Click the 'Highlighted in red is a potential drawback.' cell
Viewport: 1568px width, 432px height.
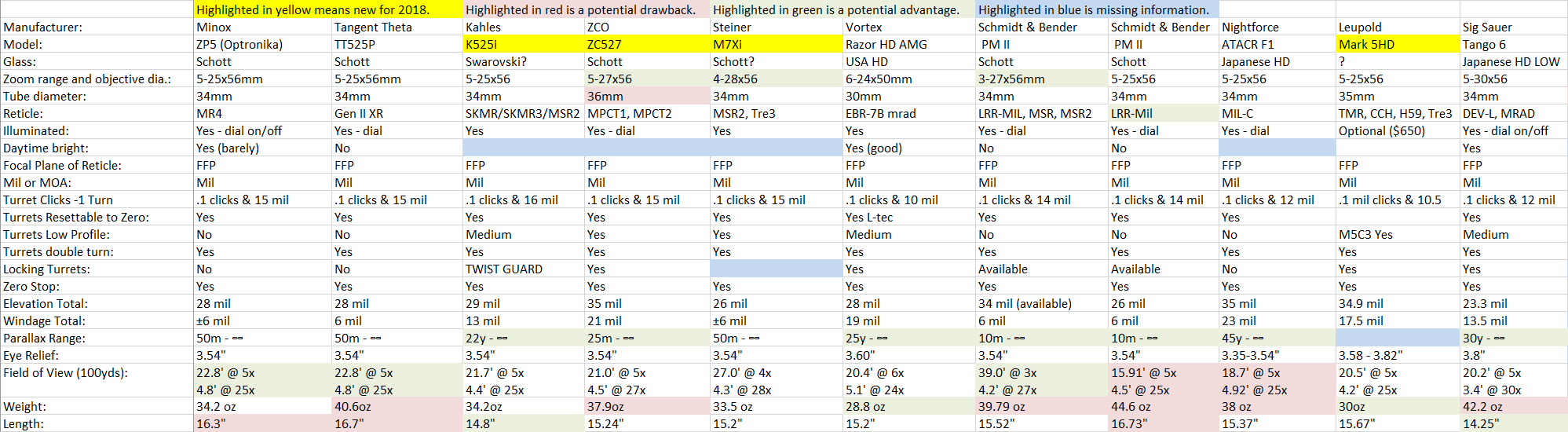[586, 9]
